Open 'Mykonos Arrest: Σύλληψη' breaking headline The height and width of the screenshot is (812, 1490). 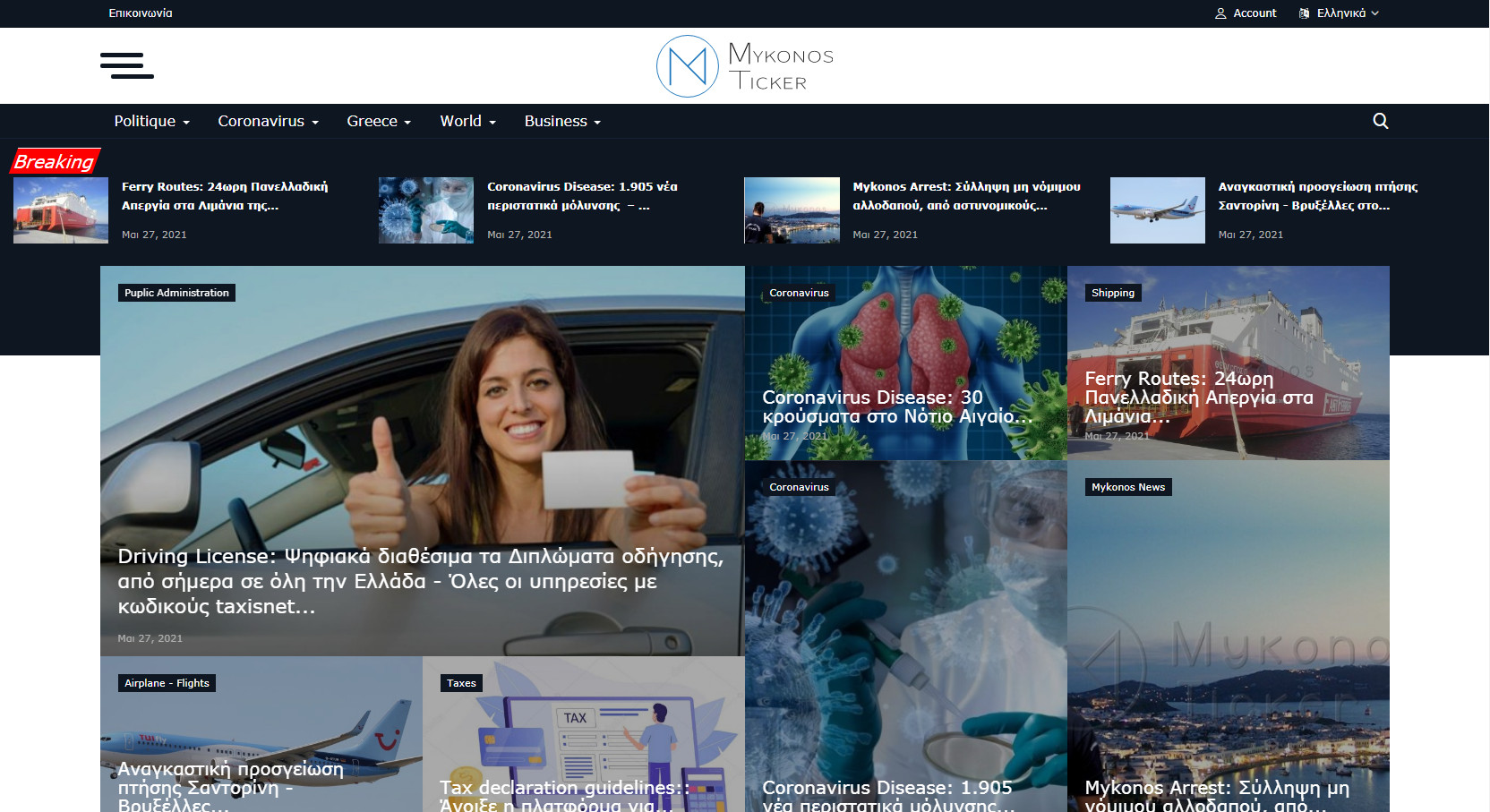point(966,196)
